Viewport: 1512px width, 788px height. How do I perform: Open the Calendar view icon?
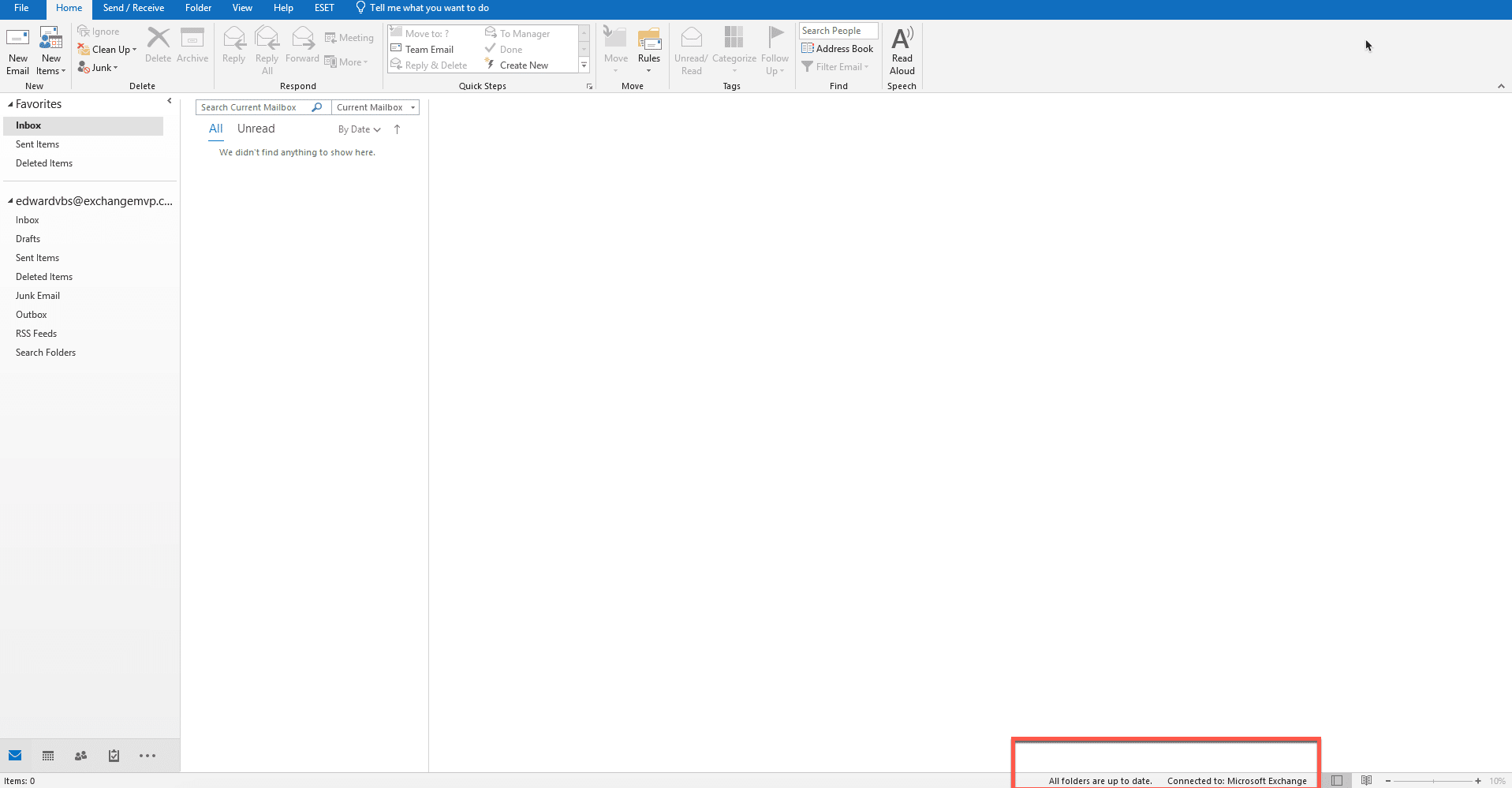pyautogui.click(x=47, y=755)
